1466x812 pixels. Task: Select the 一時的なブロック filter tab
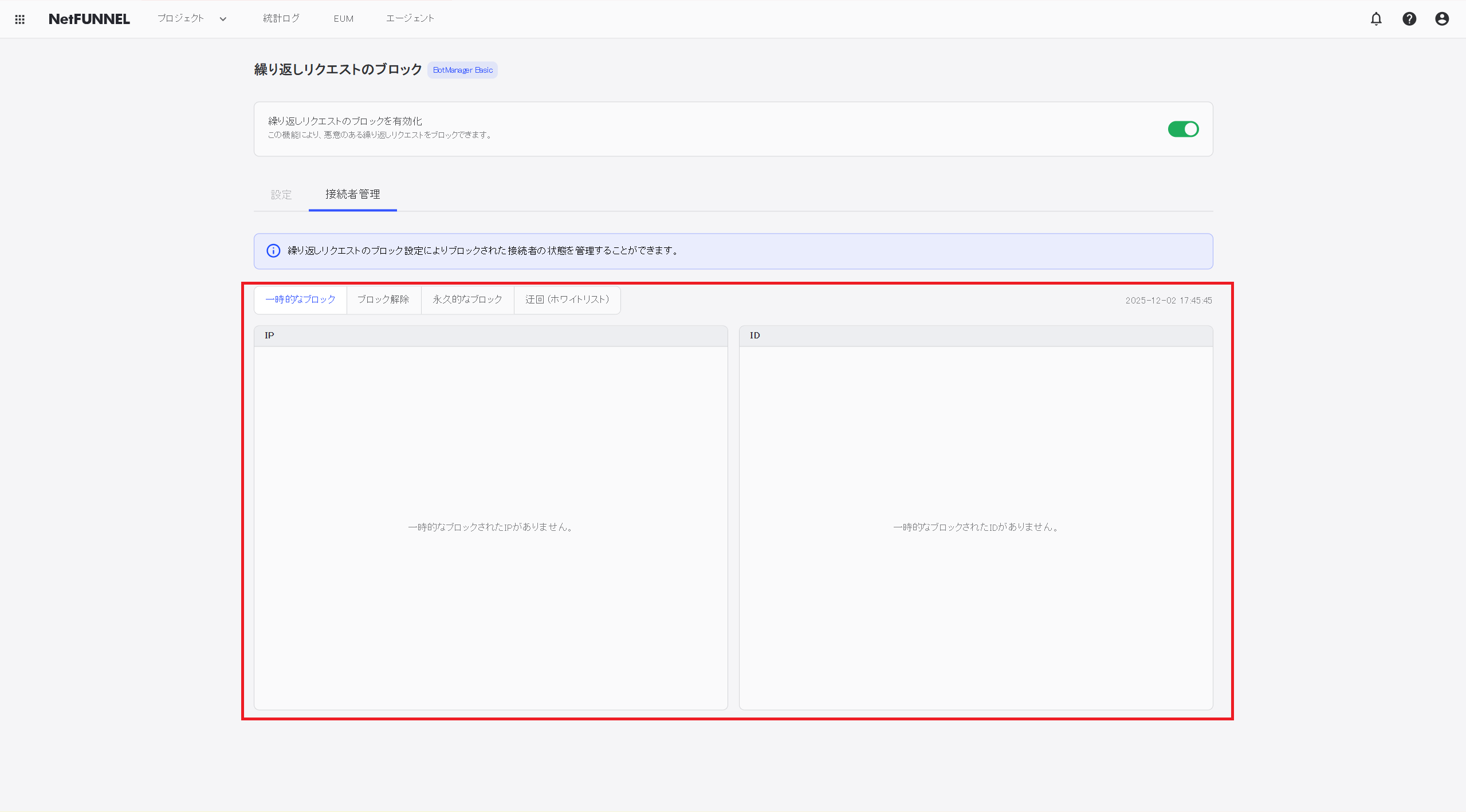pyautogui.click(x=300, y=299)
